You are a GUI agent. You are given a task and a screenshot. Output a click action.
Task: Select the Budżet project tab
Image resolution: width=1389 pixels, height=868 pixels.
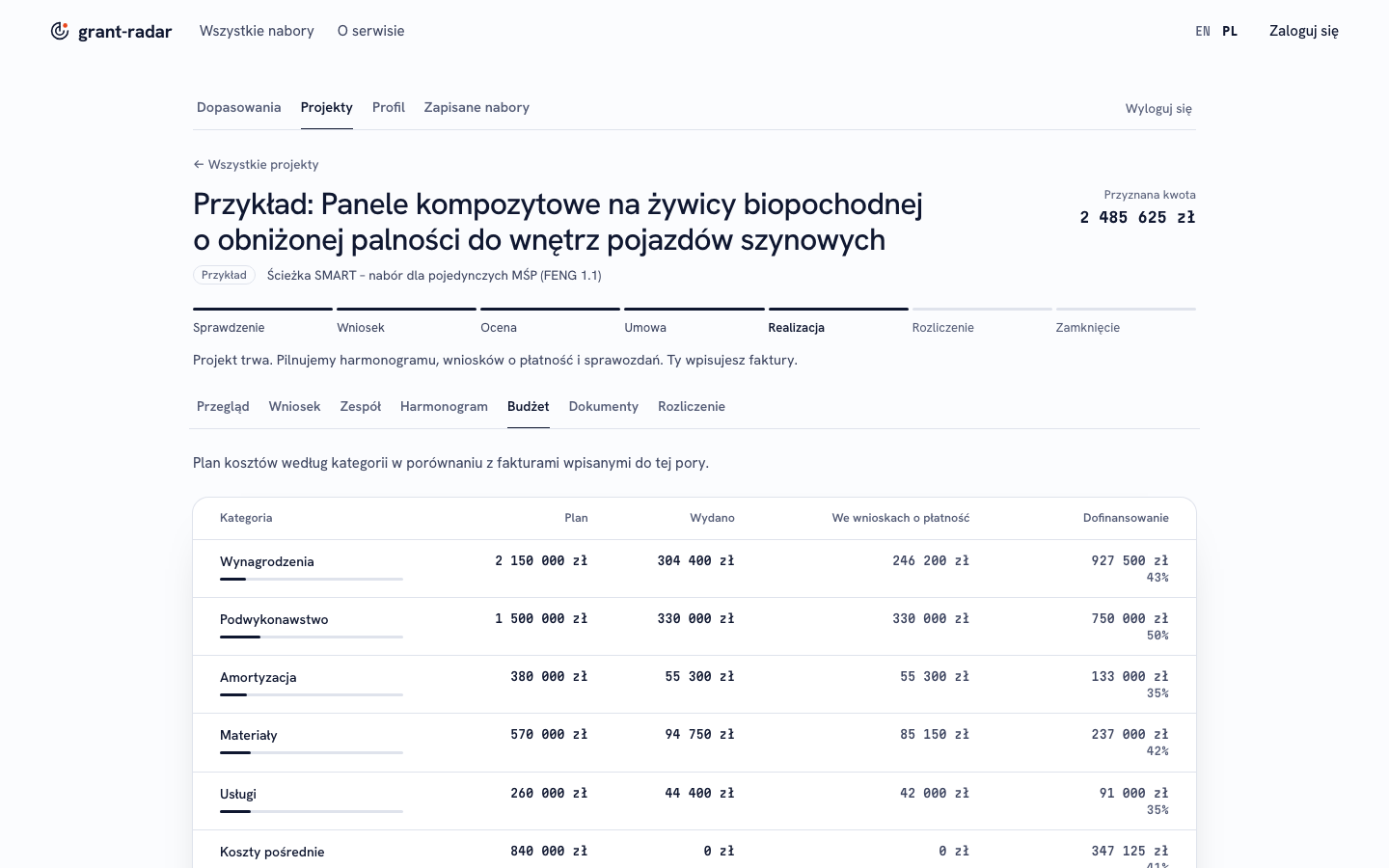(529, 406)
